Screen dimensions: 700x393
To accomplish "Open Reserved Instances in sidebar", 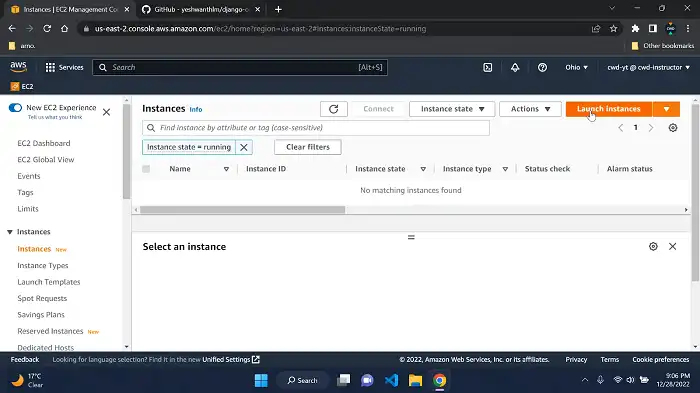I will pos(50,331).
